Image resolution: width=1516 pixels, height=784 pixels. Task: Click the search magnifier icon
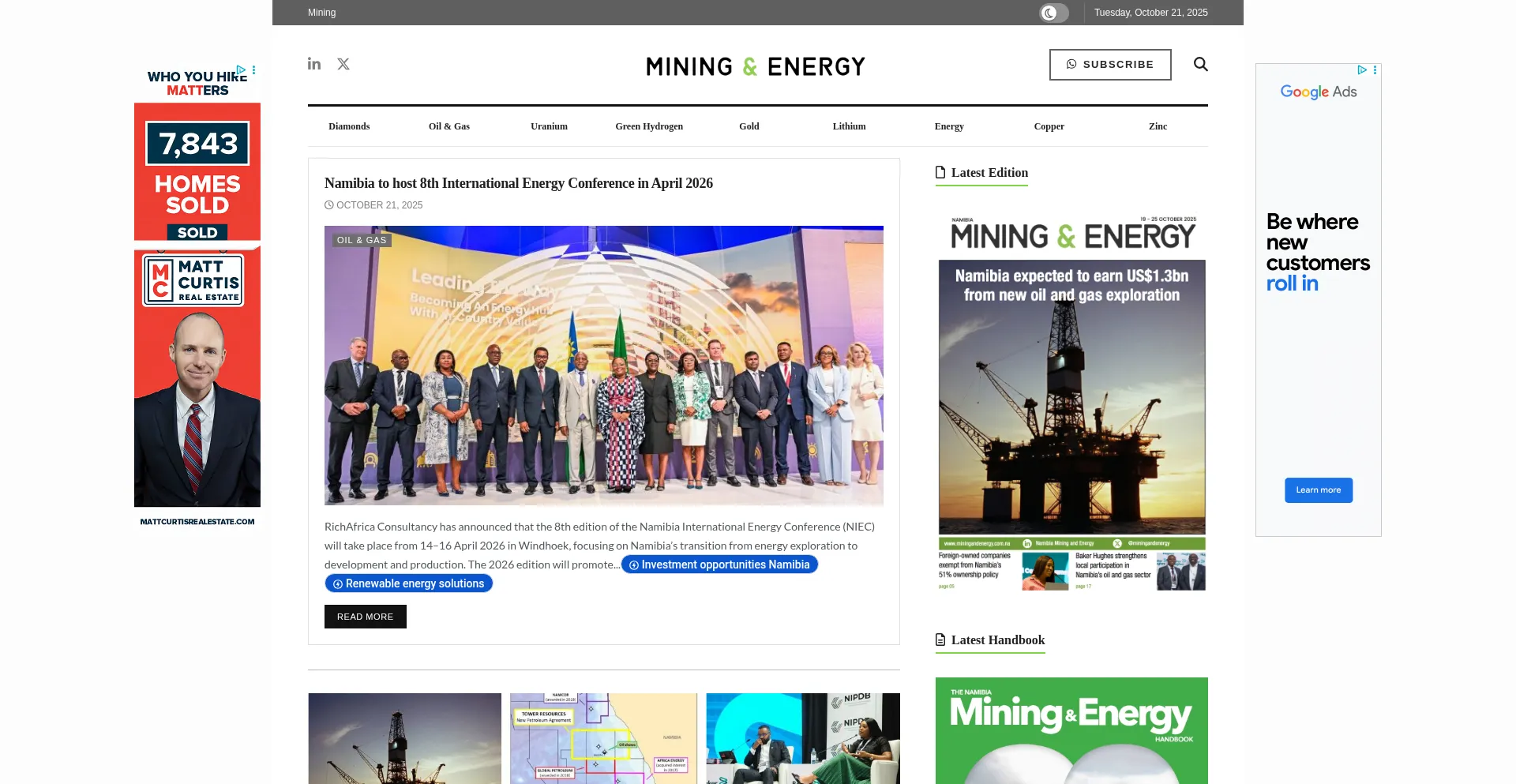pyautogui.click(x=1200, y=64)
